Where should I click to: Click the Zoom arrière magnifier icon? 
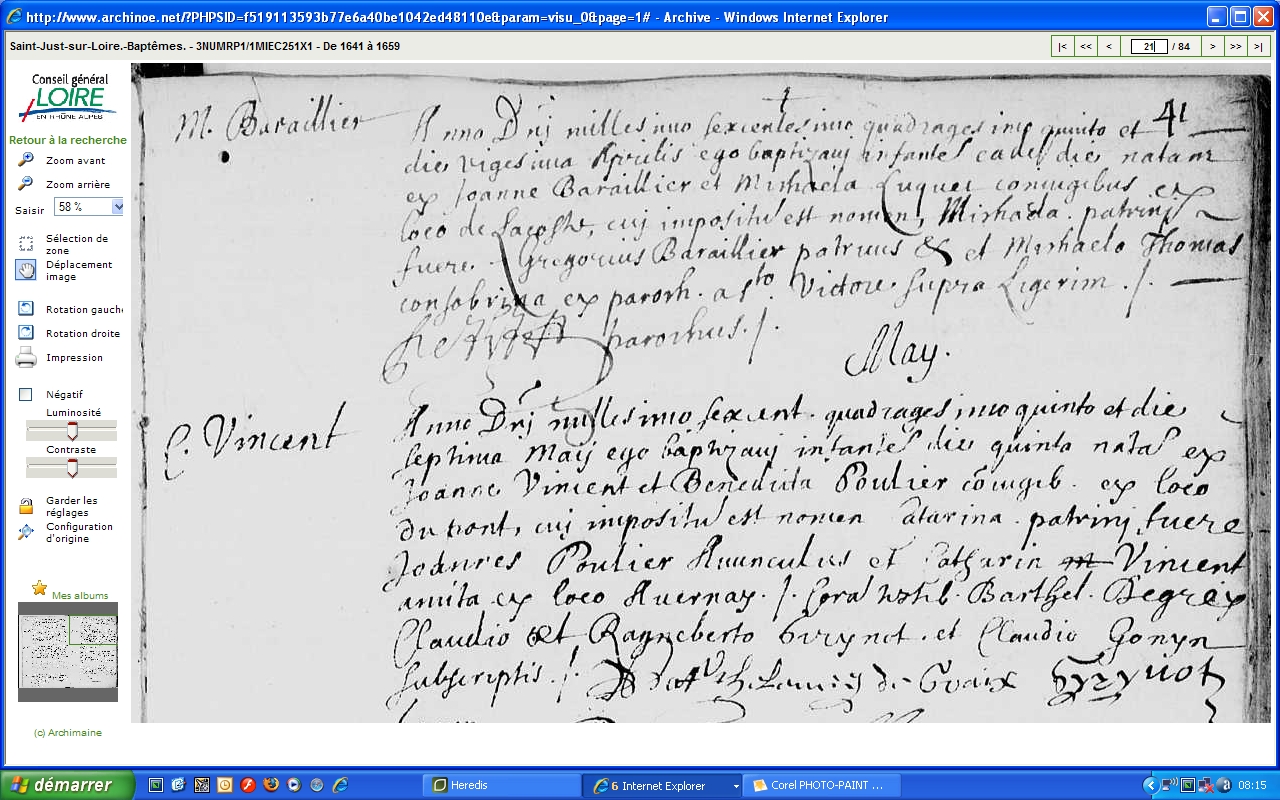(x=26, y=184)
